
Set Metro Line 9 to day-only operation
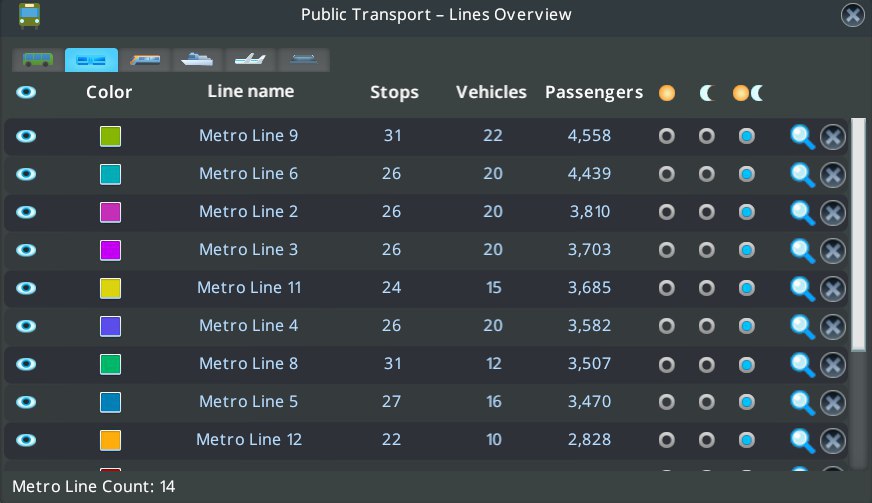tap(667, 136)
